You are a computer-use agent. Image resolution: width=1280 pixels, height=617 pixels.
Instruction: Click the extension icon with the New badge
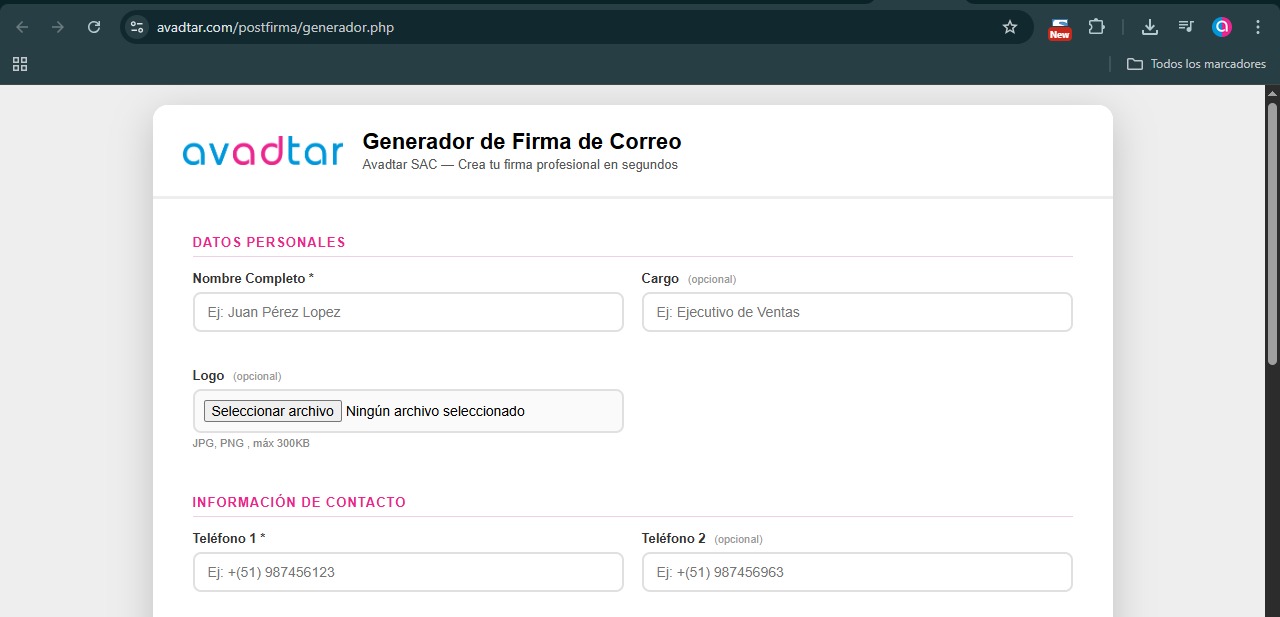tap(1059, 27)
